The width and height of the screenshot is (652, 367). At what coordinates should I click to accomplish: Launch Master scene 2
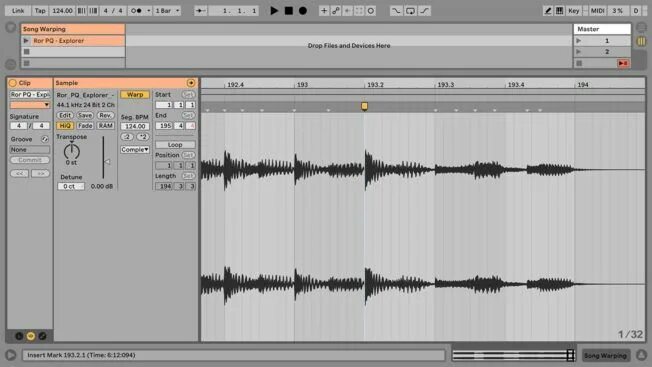[x=579, y=52]
